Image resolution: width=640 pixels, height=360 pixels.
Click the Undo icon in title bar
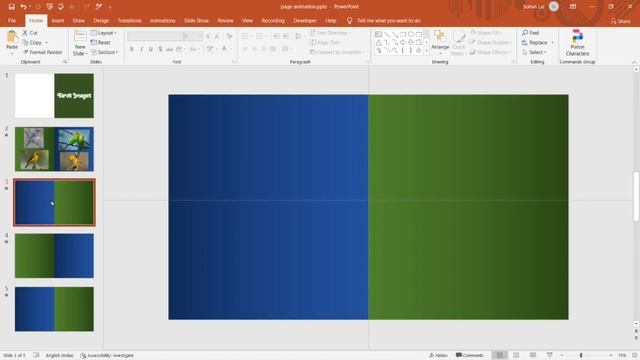(x=23, y=7)
